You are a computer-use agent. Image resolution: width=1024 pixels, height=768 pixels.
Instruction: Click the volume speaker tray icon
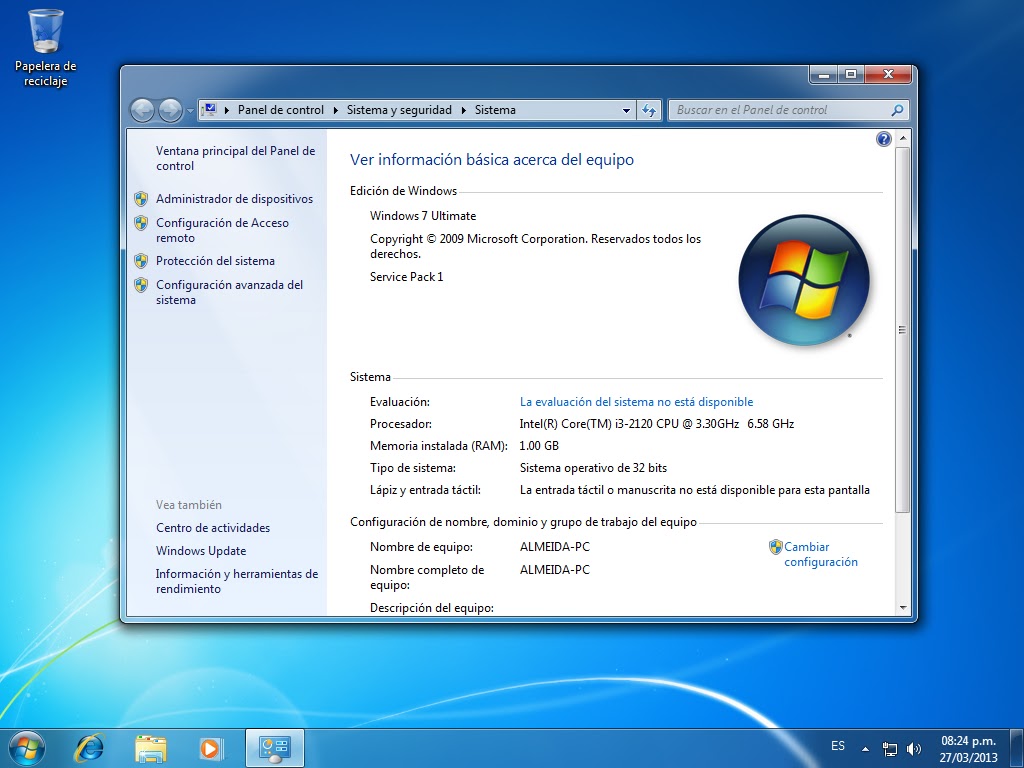pyautogui.click(x=914, y=748)
